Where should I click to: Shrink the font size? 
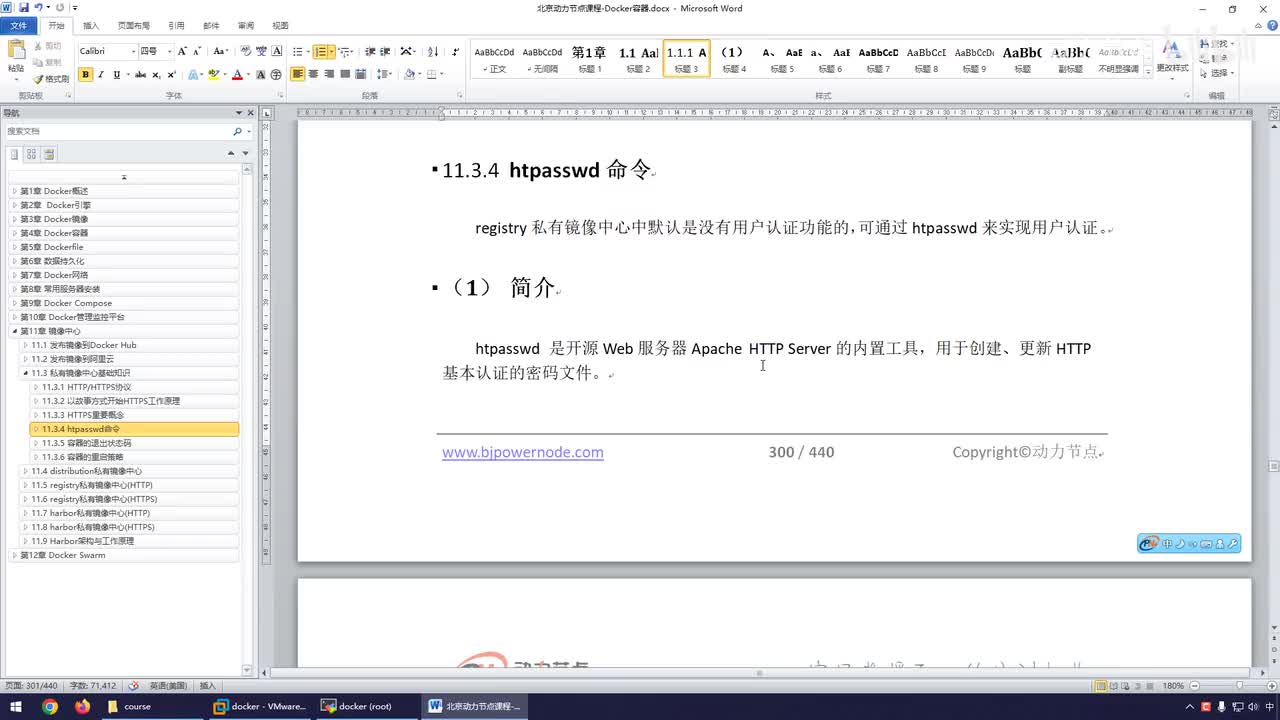(x=197, y=51)
